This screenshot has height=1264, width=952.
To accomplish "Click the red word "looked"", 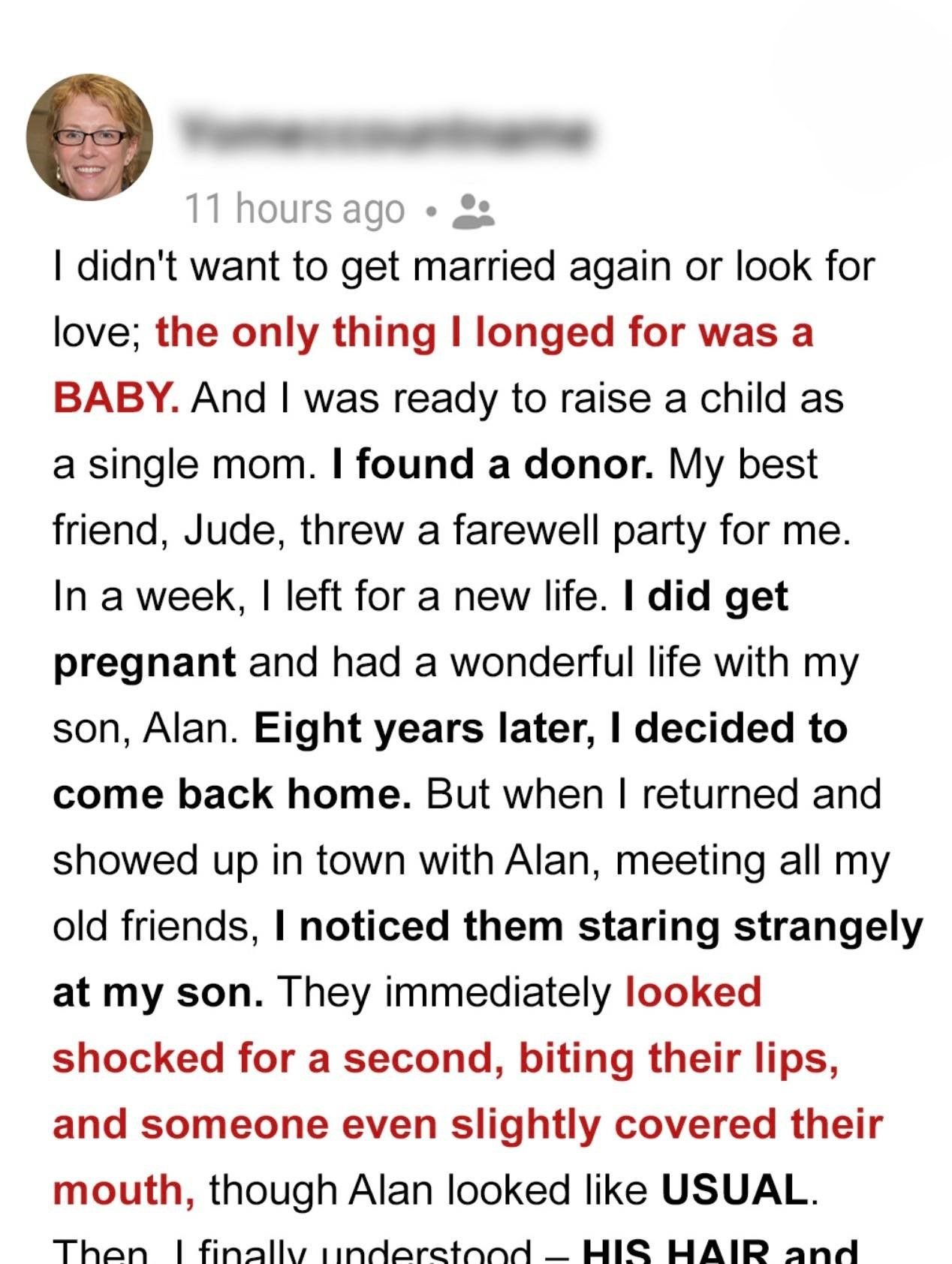I will point(693,992).
